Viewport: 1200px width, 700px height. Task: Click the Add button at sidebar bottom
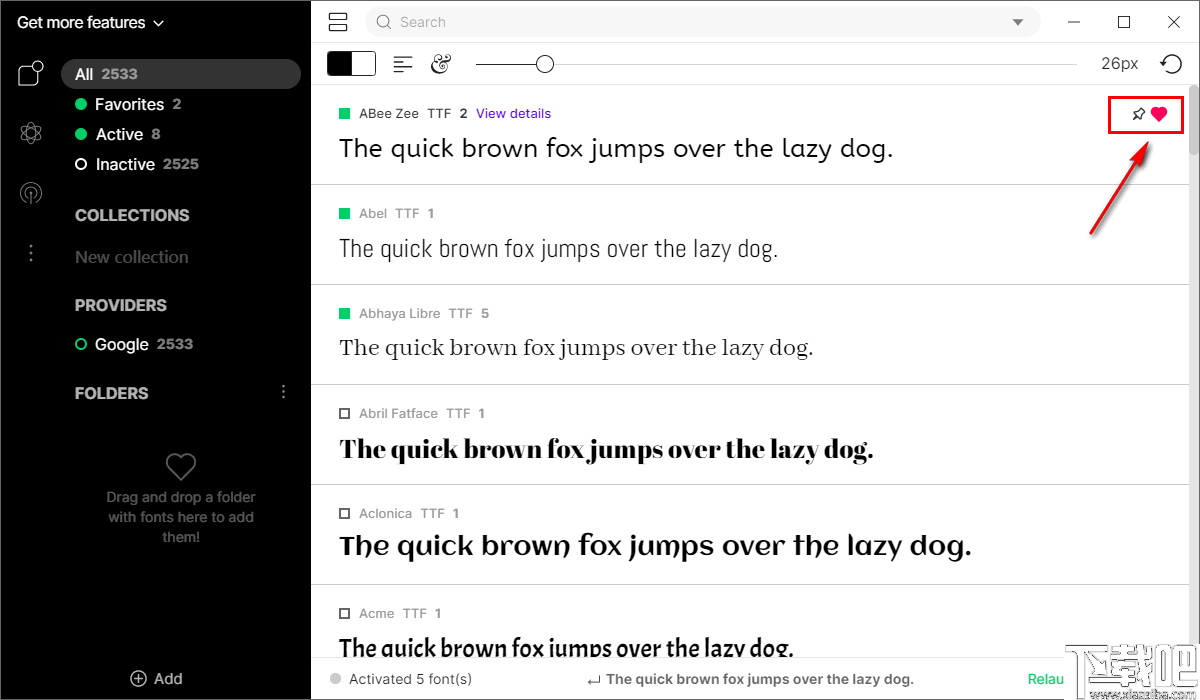[156, 679]
